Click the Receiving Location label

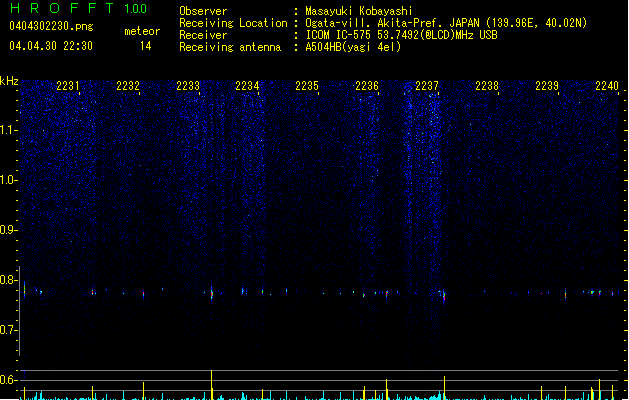233,23
